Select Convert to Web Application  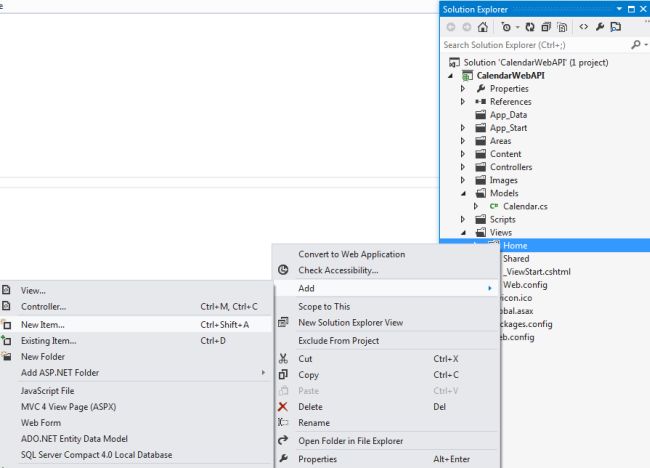[x=386, y=254]
